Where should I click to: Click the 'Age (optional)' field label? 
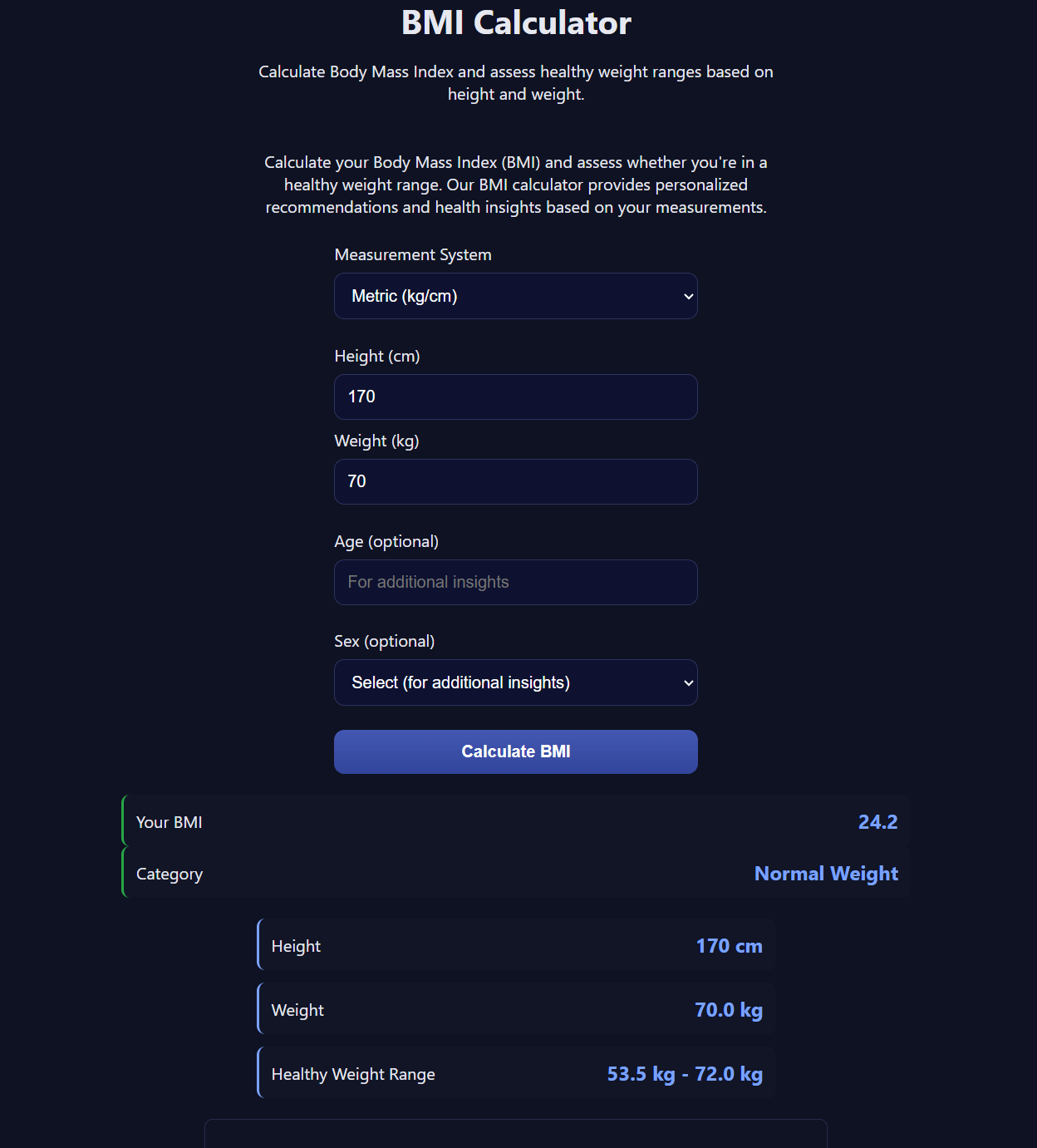click(x=386, y=542)
